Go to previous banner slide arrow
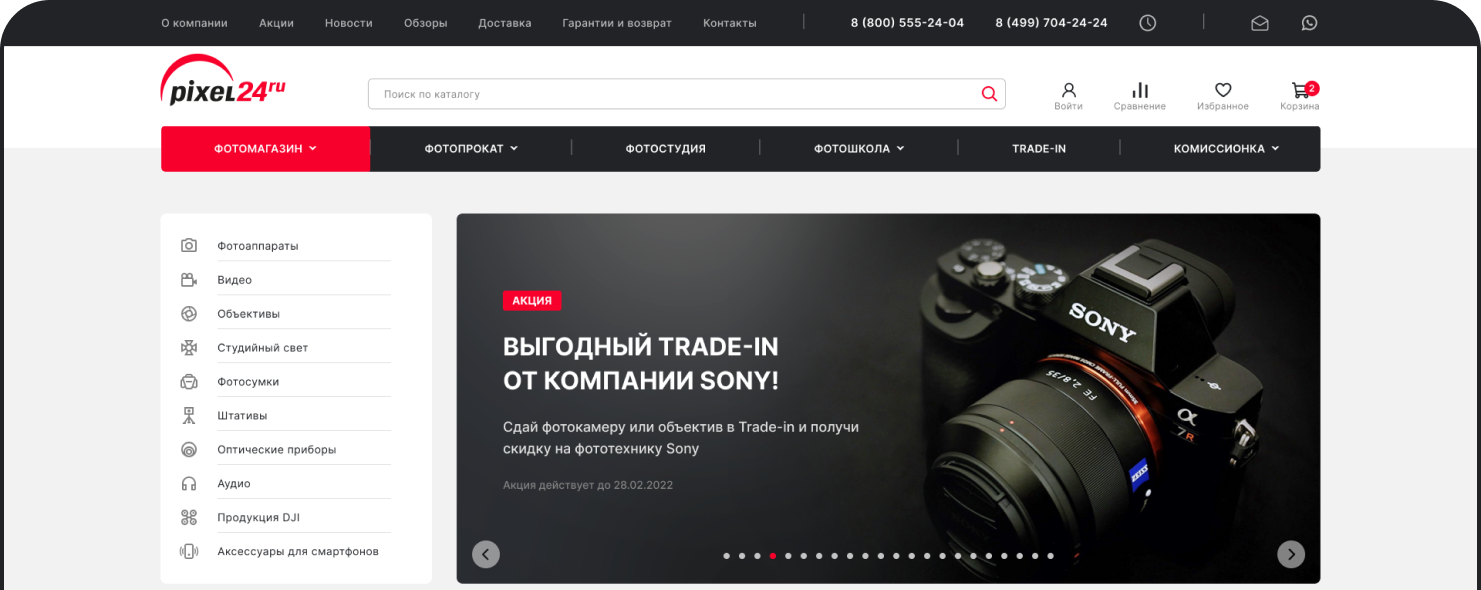 click(x=486, y=554)
